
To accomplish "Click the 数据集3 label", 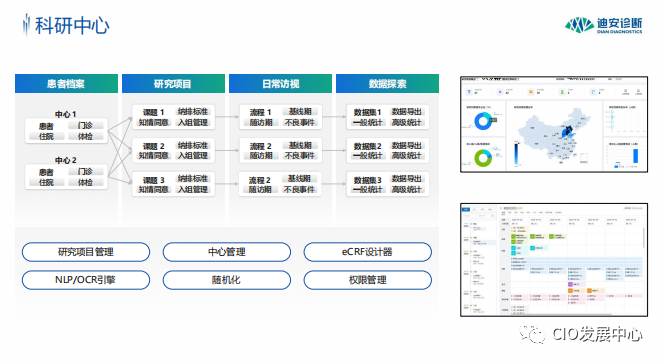I will pyautogui.click(x=368, y=180).
